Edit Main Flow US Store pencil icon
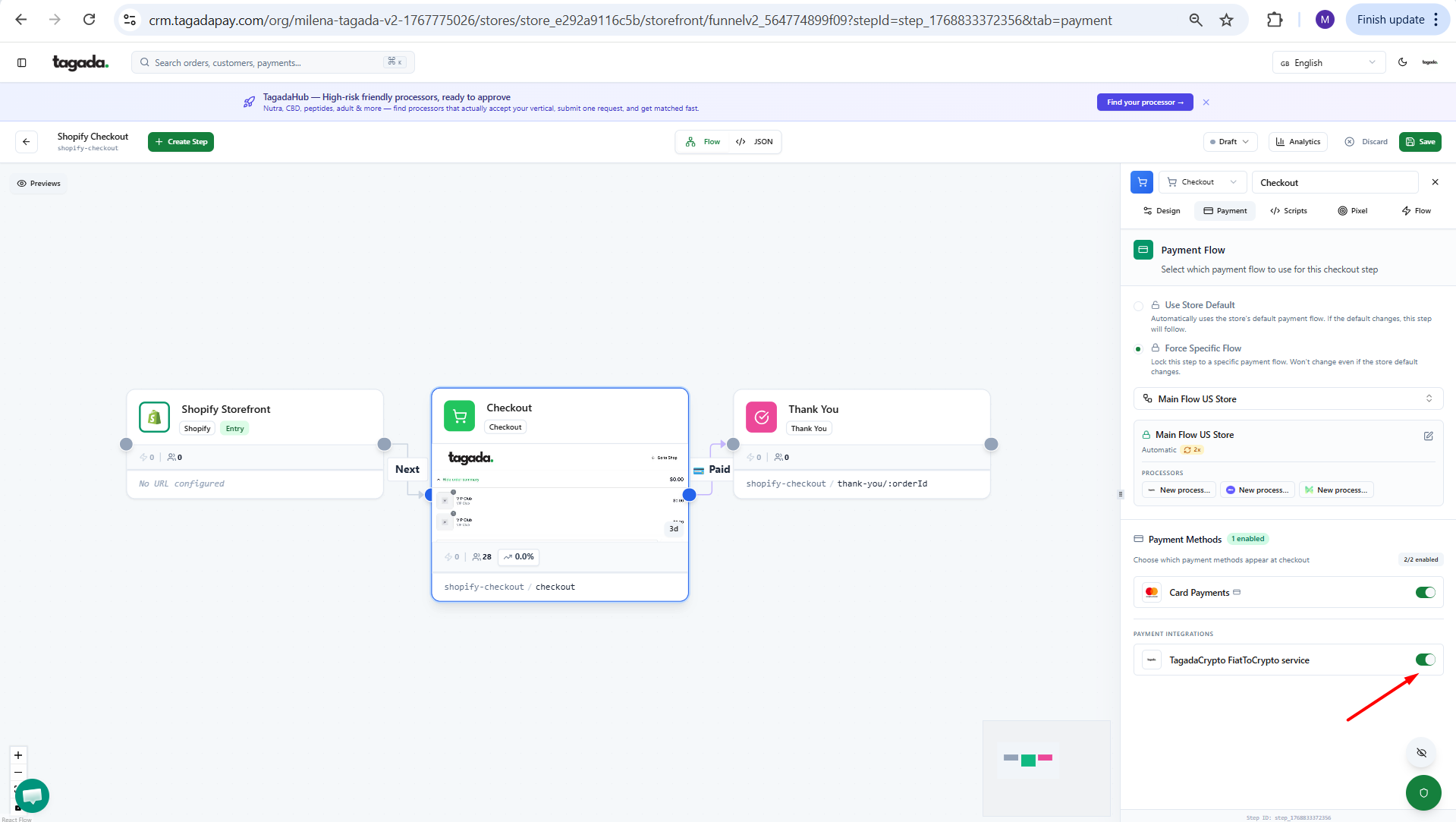This screenshot has width=1456, height=822. [x=1428, y=436]
